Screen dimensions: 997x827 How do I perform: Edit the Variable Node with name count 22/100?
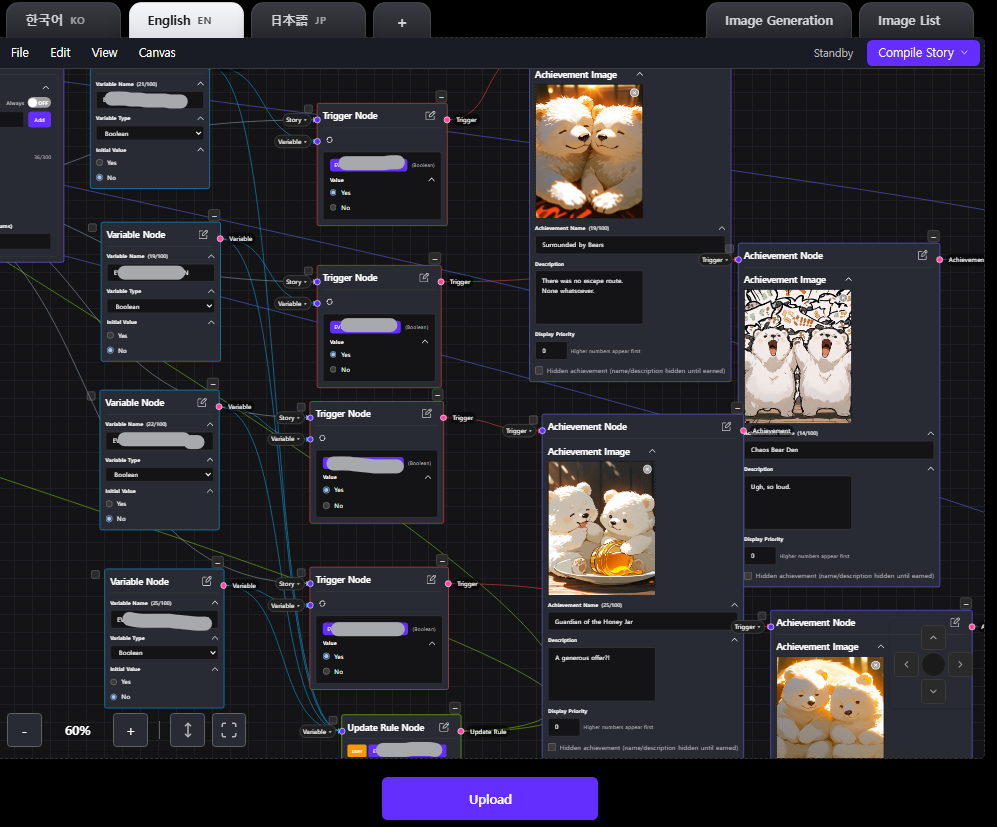click(202, 402)
